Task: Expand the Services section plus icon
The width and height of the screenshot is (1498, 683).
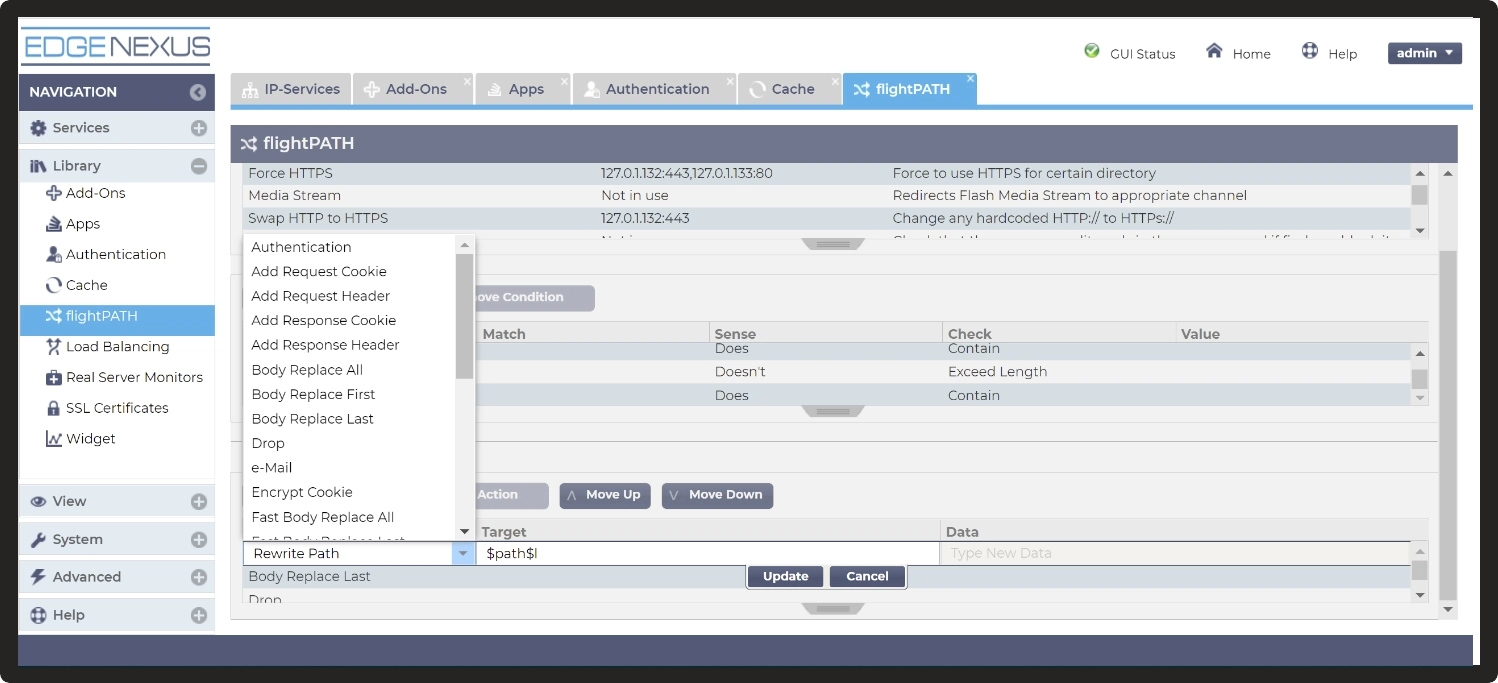Action: click(198, 128)
